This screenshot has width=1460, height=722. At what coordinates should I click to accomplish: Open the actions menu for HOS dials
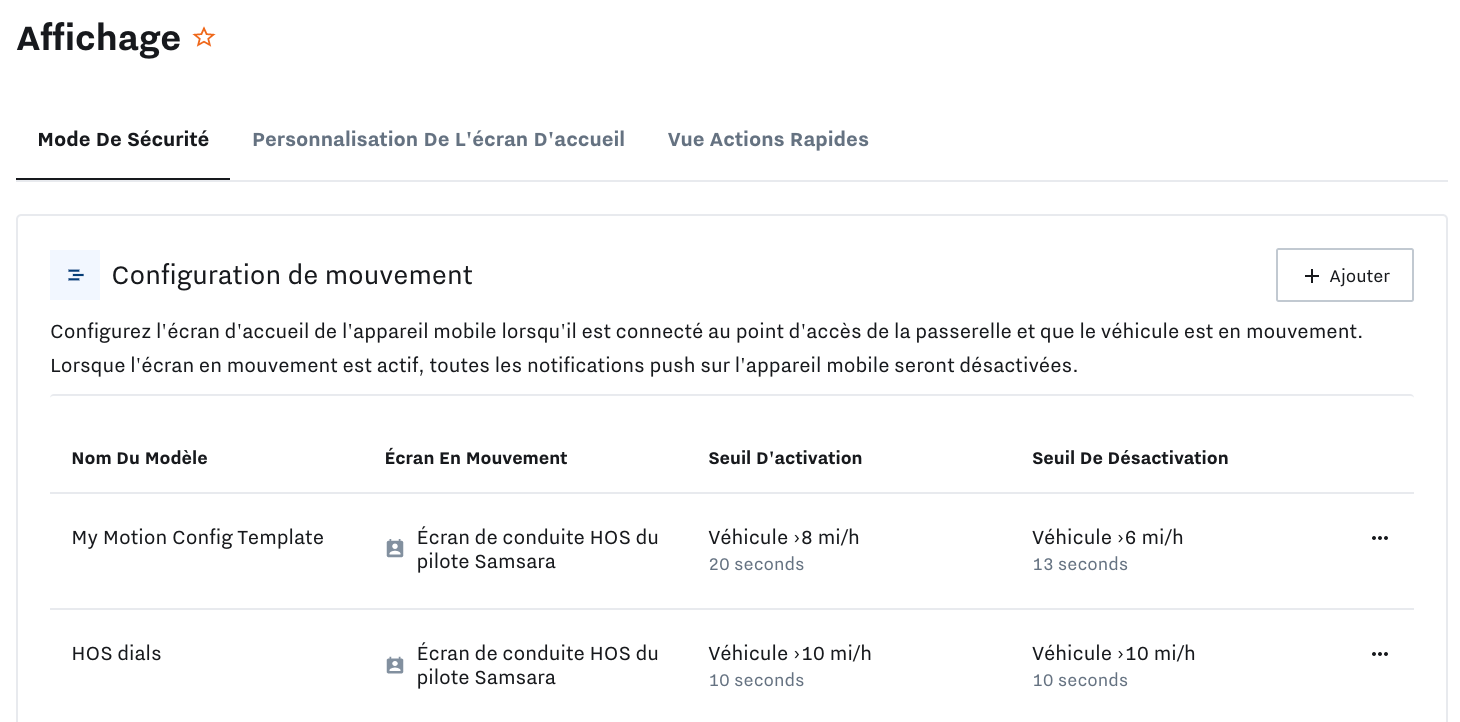(x=1380, y=653)
